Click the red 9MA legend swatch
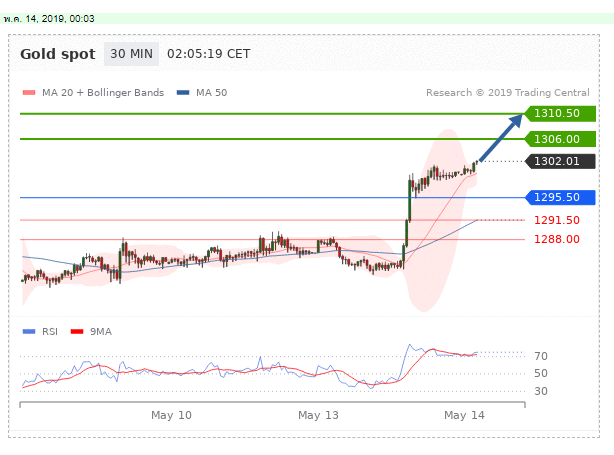 coord(77,332)
